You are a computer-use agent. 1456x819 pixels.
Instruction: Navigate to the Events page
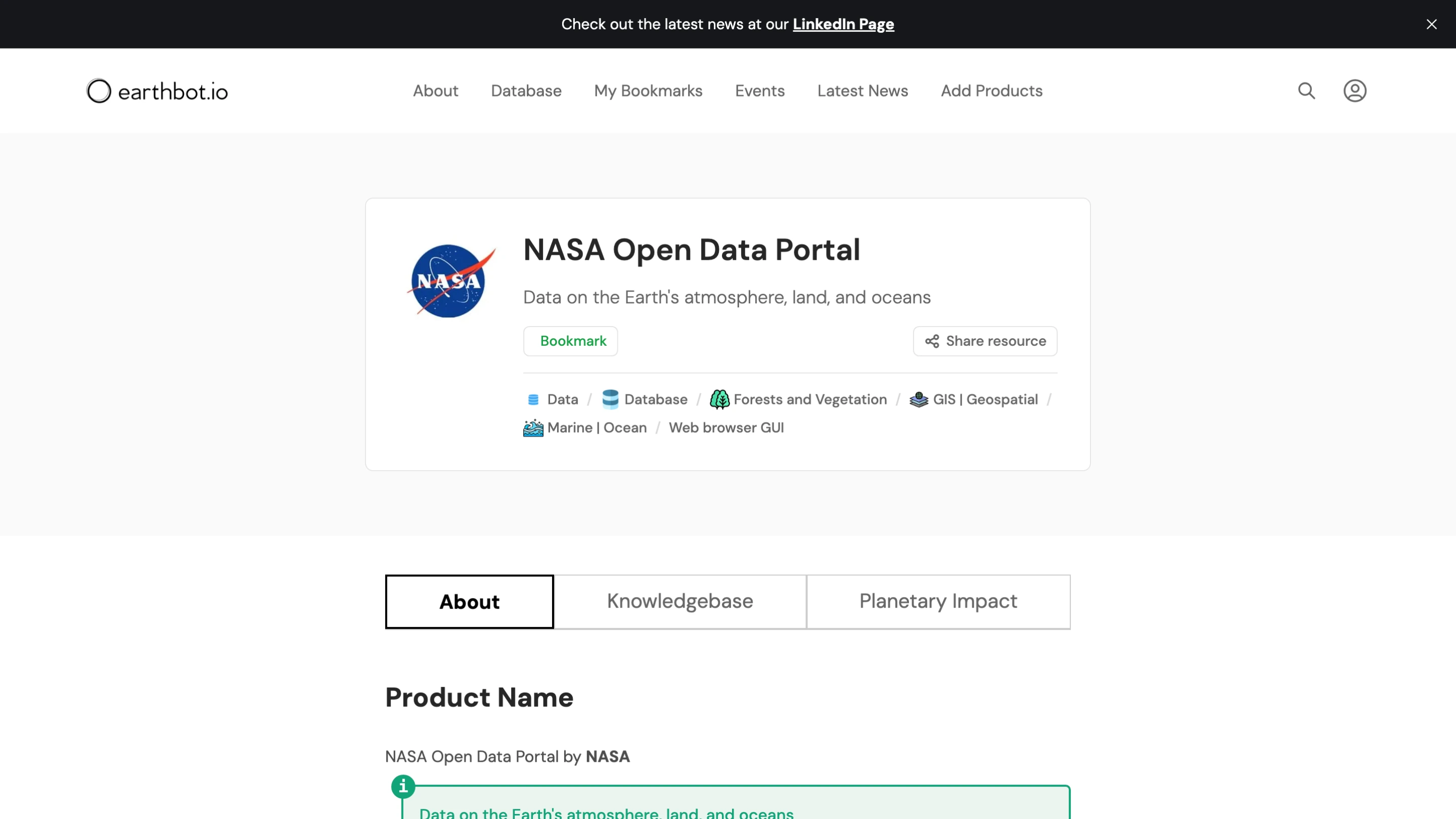[x=760, y=90]
